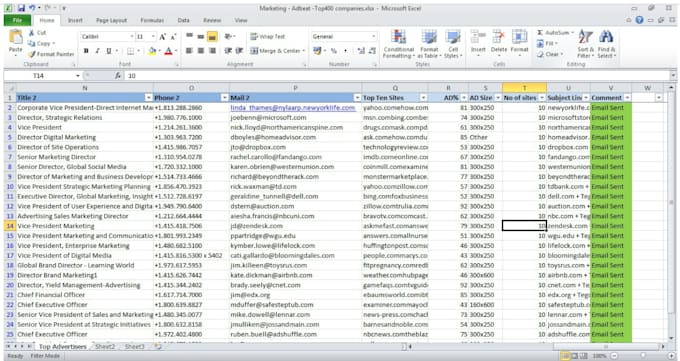This screenshot has width=680, height=361.
Task: Click Undo in Quick Access toolbar
Action: tap(32, 8)
